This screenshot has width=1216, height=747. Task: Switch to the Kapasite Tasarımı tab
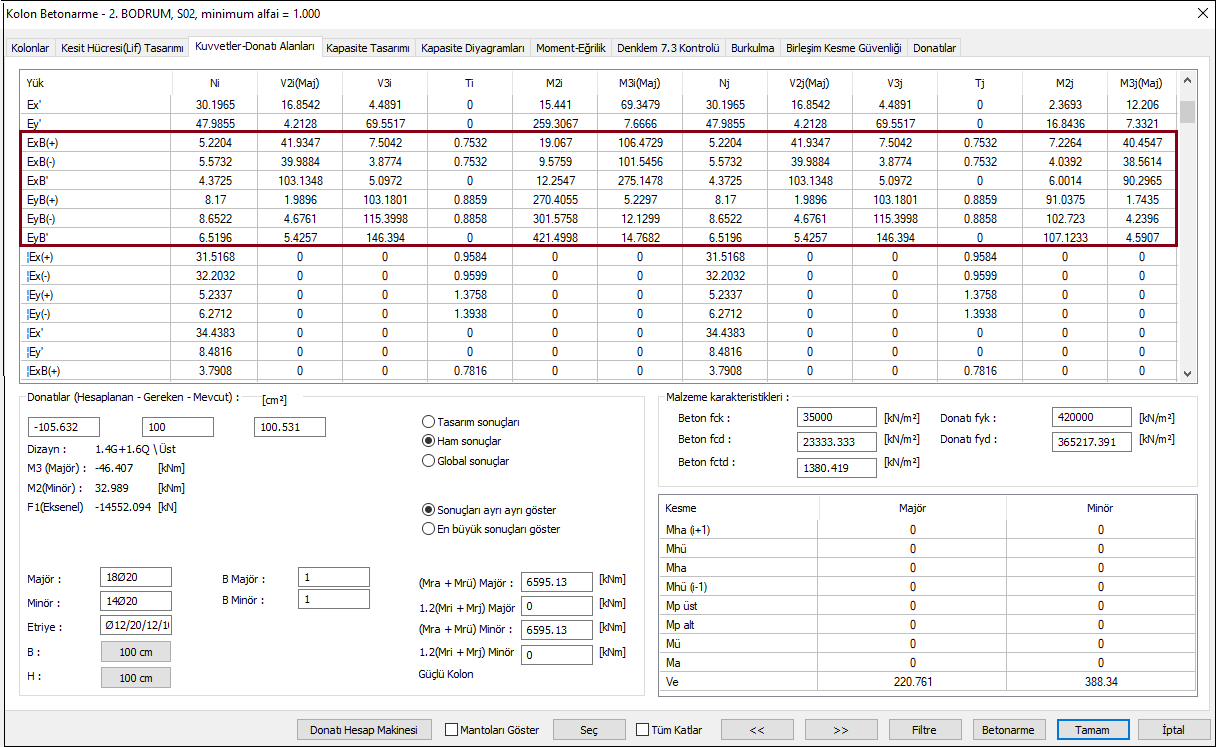tap(368, 48)
